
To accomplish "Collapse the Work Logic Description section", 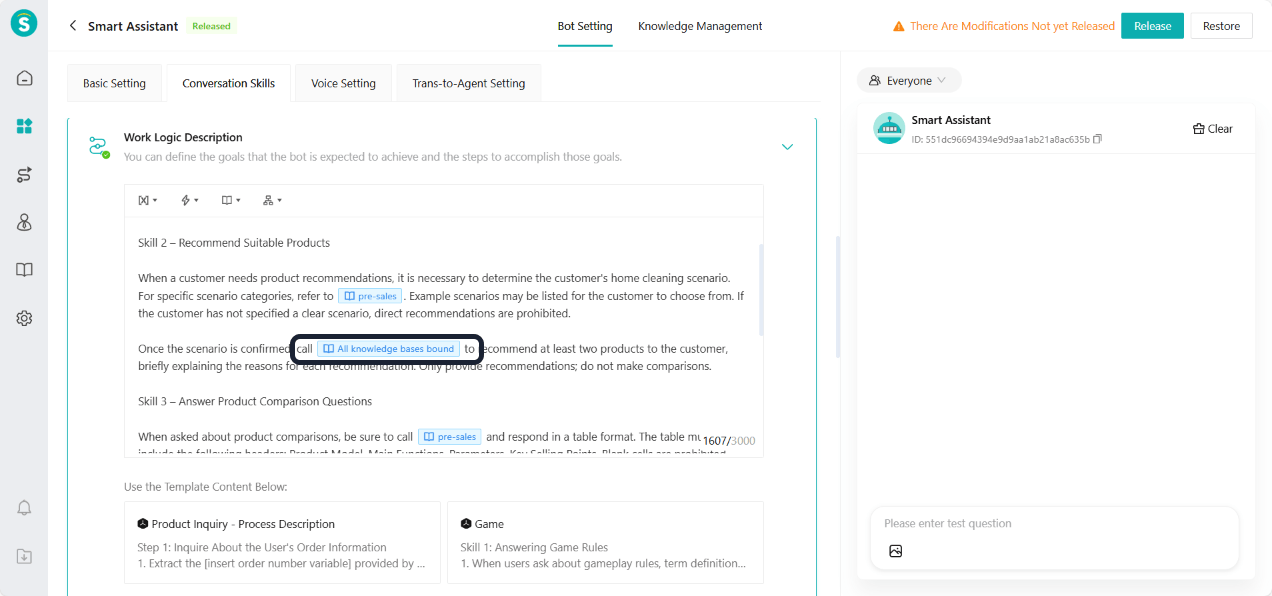I will tap(787, 147).
